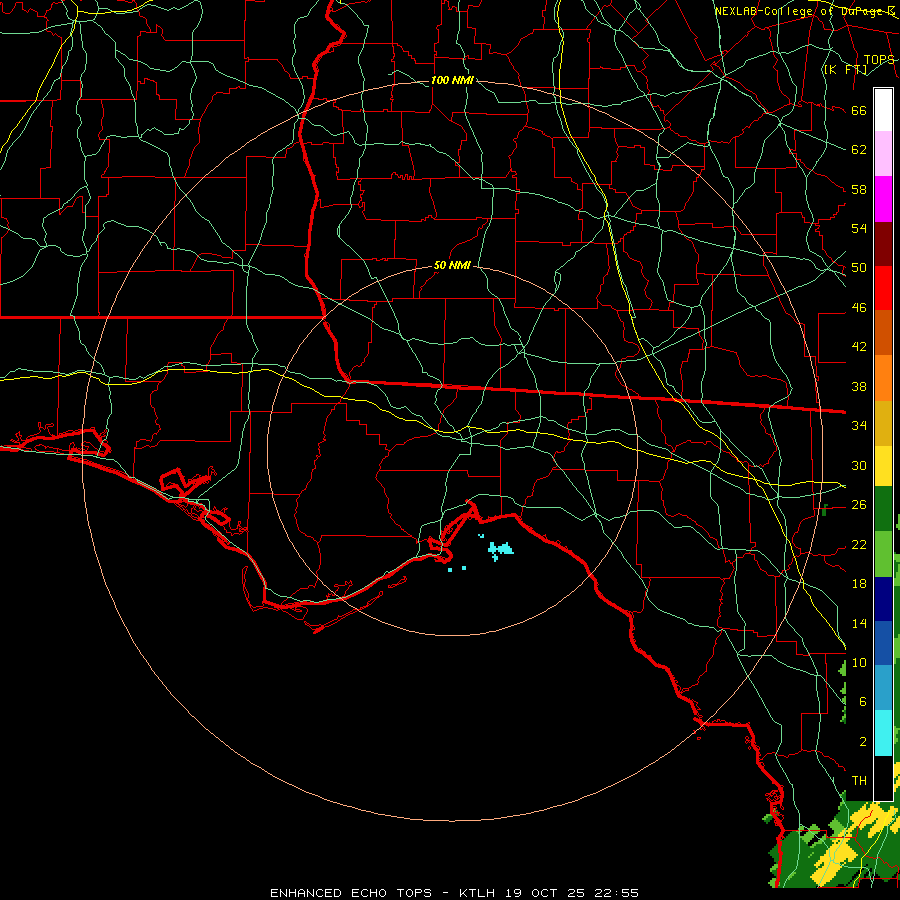Click the TOPS legend title
The width and height of the screenshot is (900, 900).
[879, 60]
